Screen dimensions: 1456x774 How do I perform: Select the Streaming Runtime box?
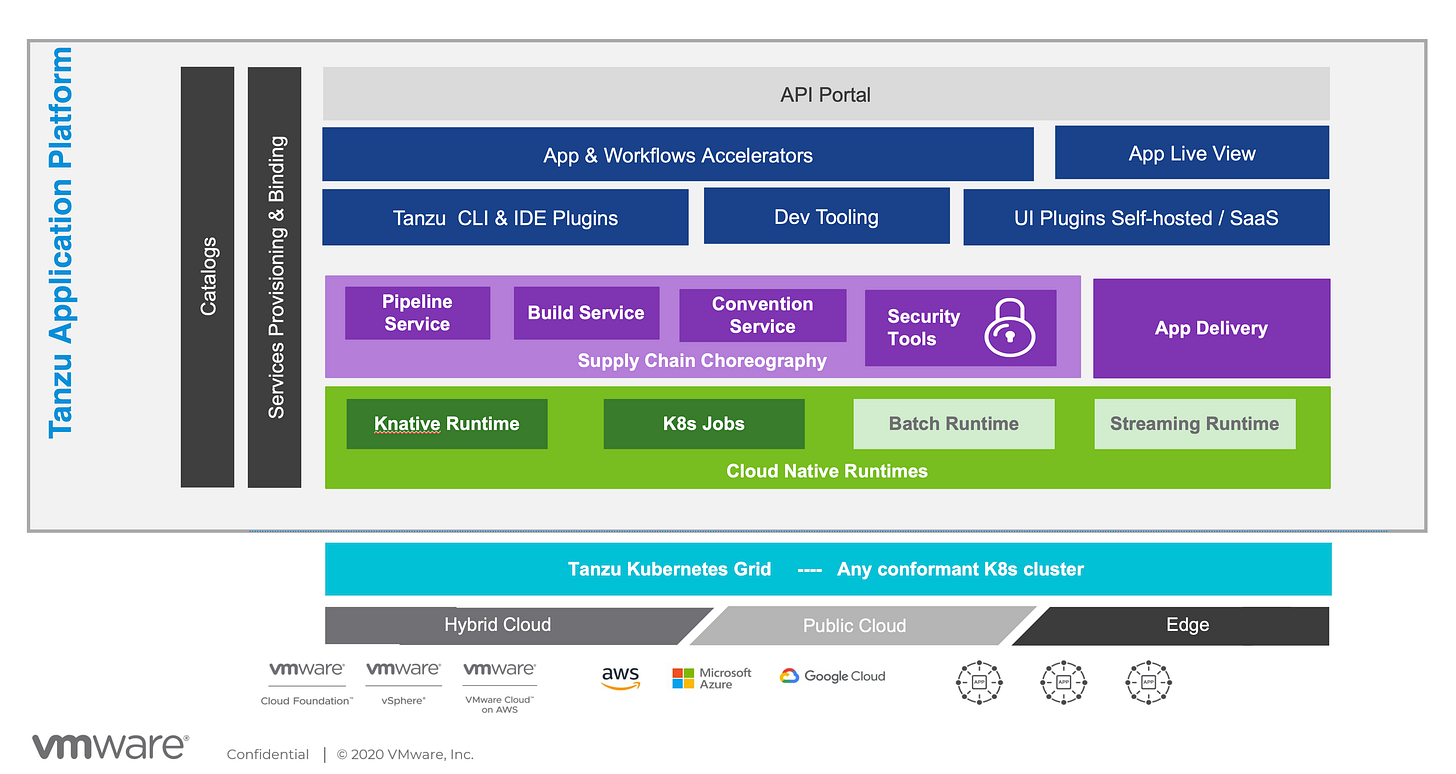1194,424
